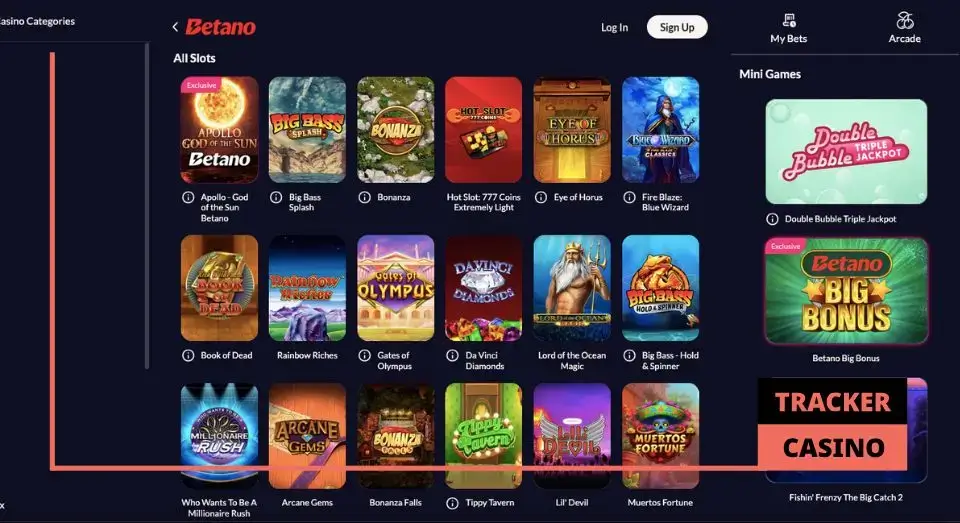The image size is (960, 523).
Task: Click info icon beside Big Bass Splash
Action: [x=276, y=197]
